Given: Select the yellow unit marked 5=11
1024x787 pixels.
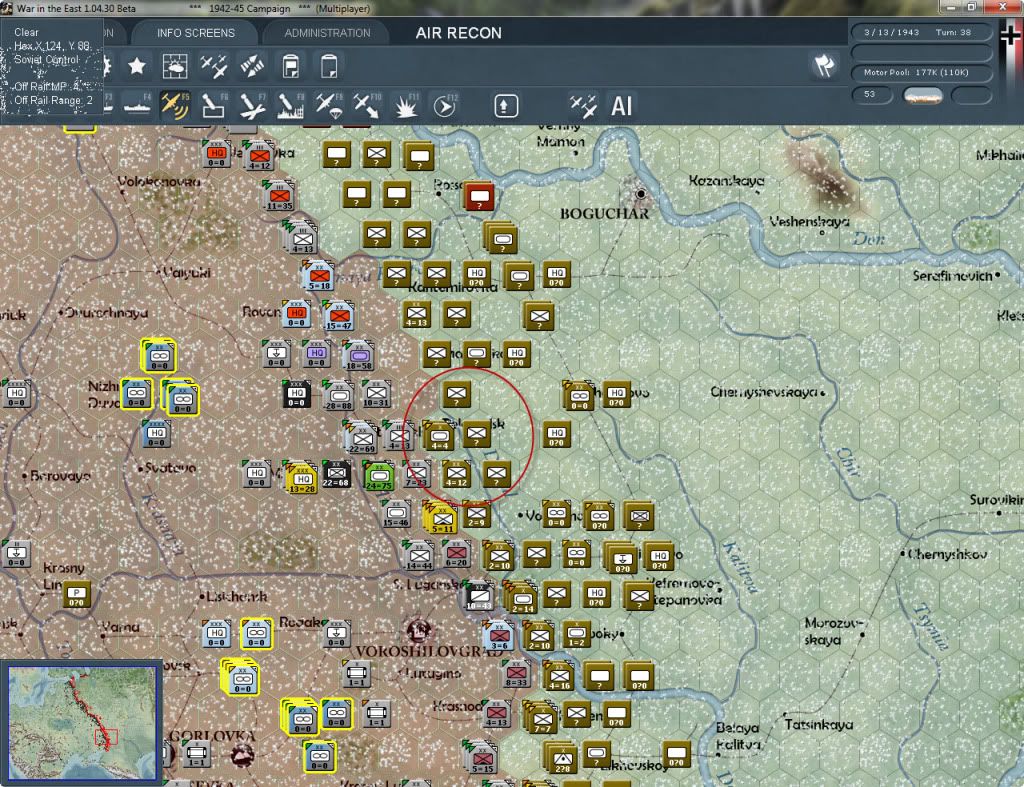Looking at the screenshot, I should tap(442, 519).
